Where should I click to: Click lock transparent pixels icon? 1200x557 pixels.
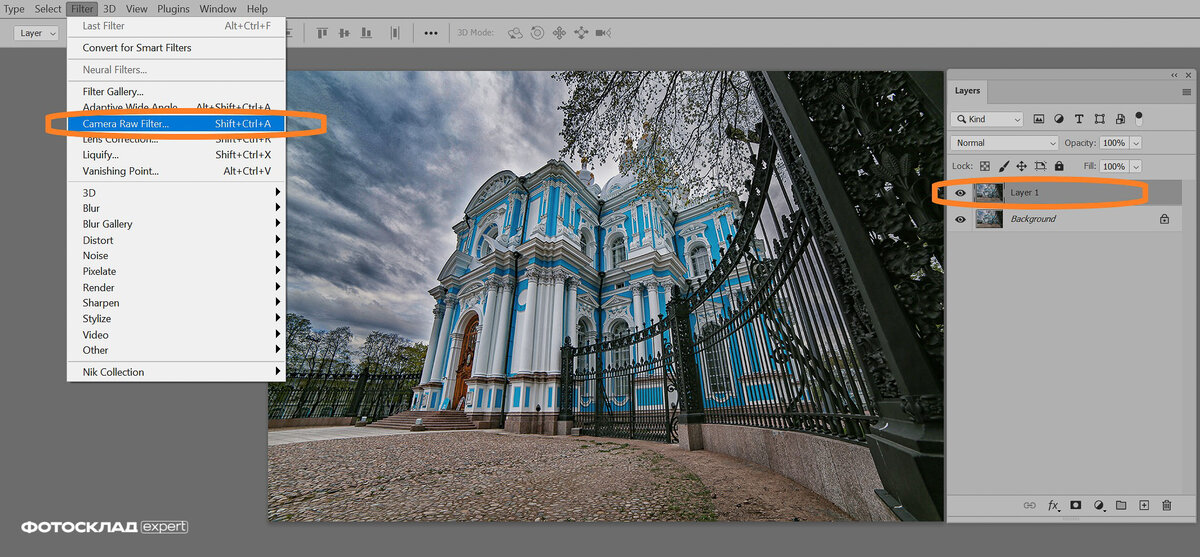point(984,166)
